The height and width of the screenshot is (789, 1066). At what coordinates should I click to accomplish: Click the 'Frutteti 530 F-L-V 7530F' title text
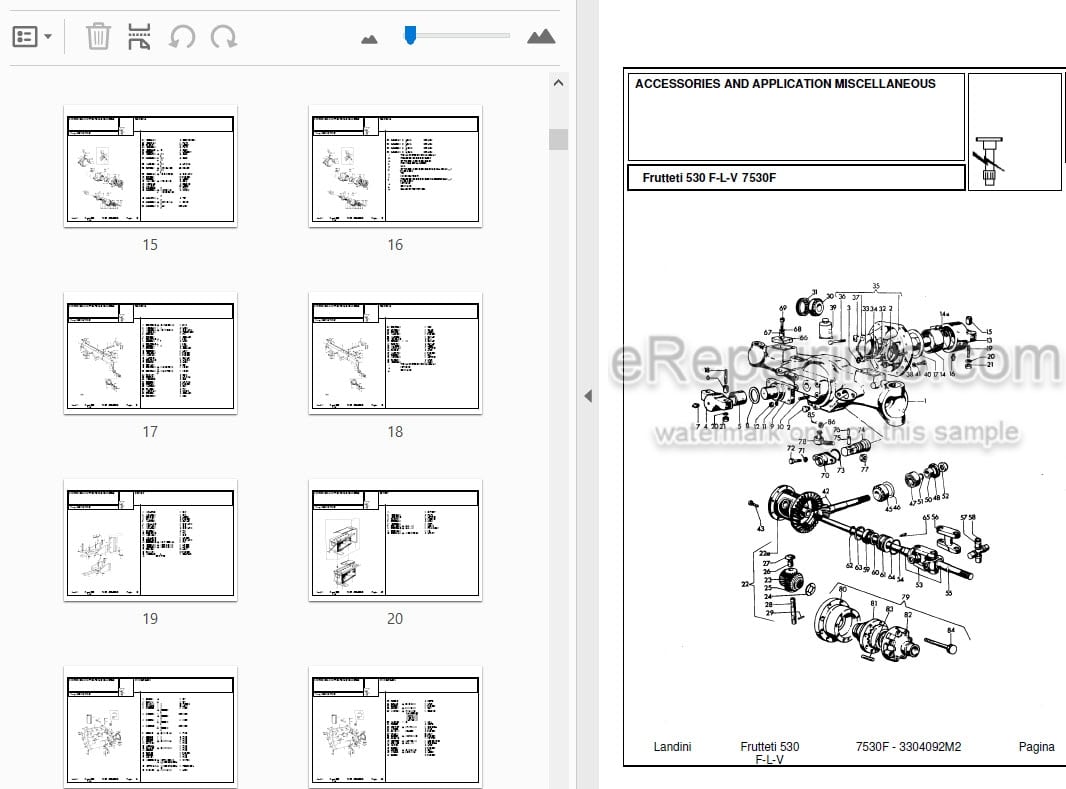tap(709, 178)
